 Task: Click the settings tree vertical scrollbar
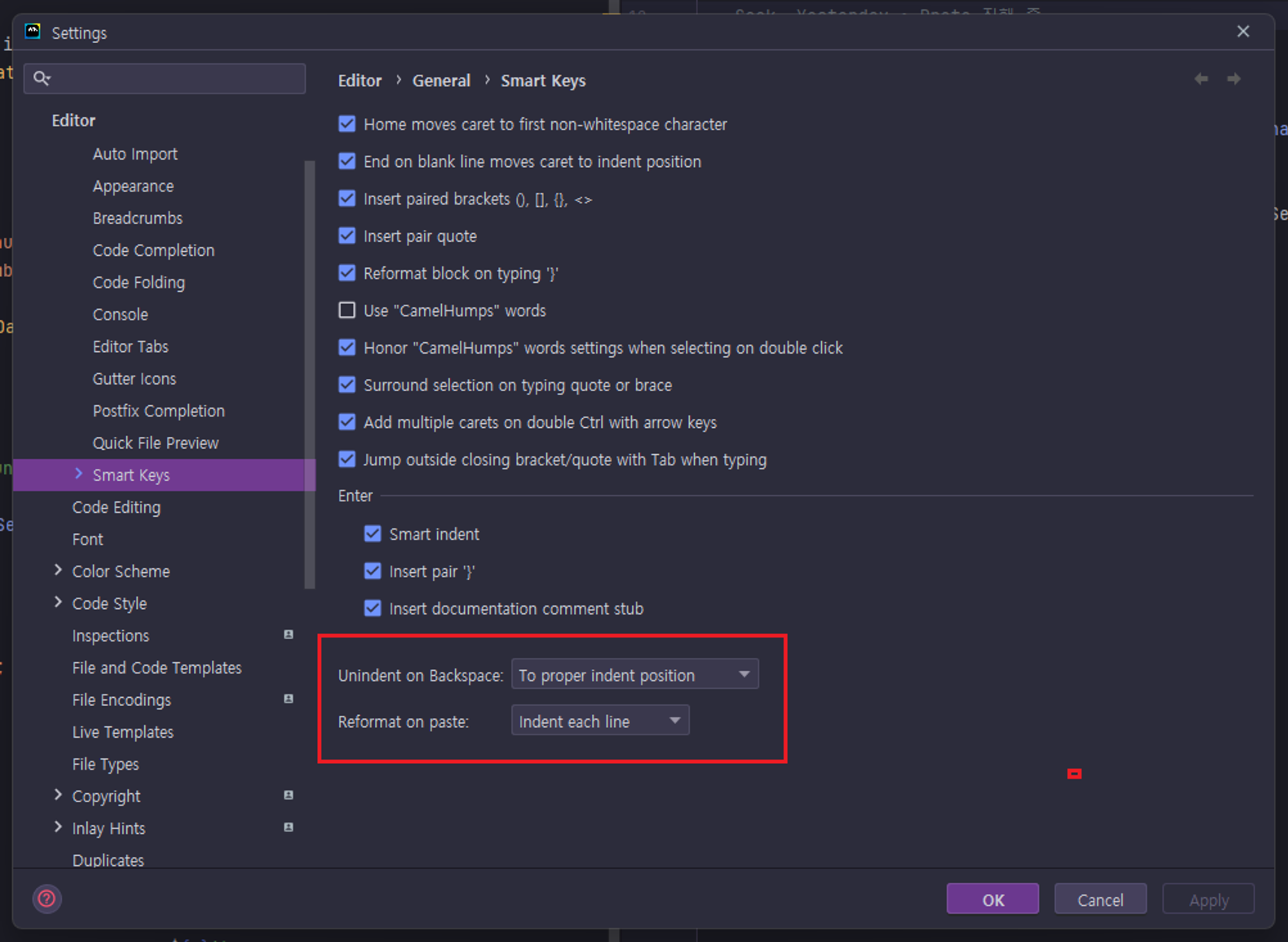point(310,374)
